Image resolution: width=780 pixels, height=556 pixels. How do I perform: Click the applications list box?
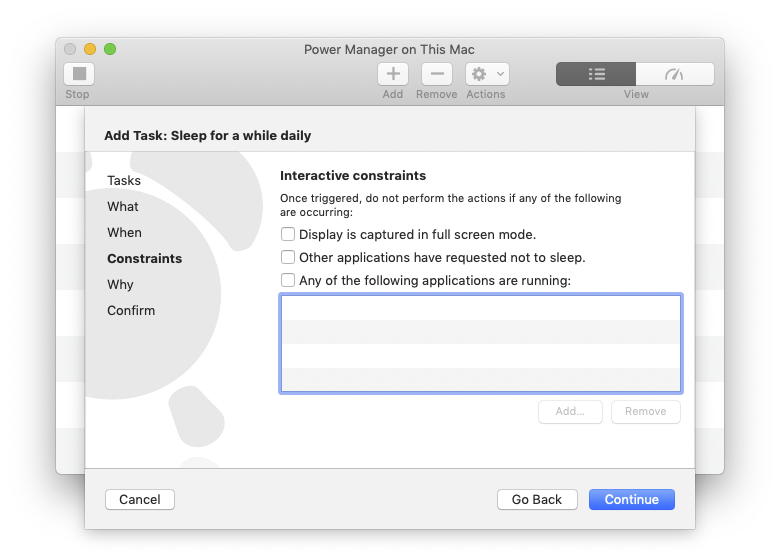point(481,344)
